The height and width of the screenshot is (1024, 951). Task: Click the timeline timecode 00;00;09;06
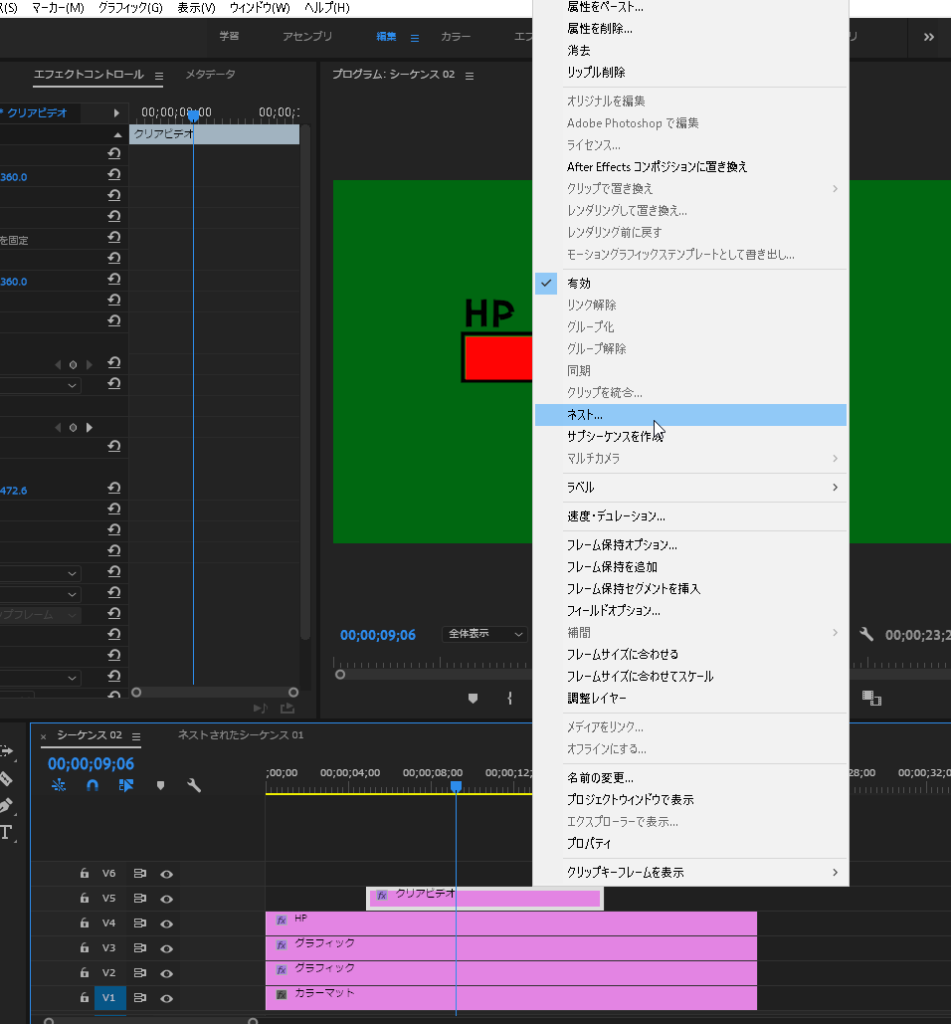[x=91, y=764]
